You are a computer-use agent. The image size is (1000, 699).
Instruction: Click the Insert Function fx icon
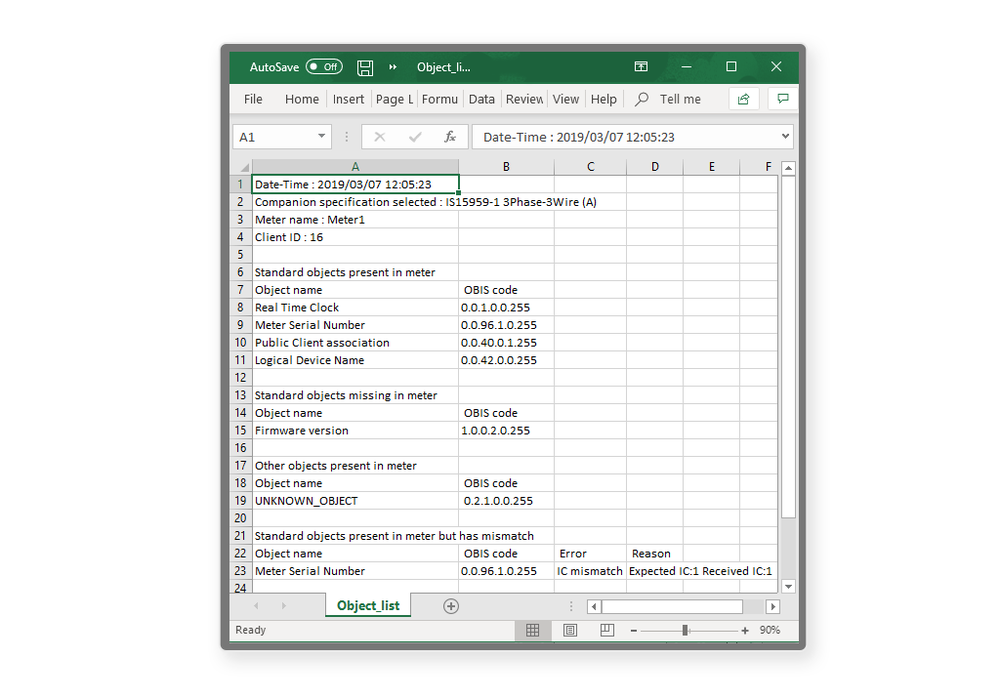point(450,137)
